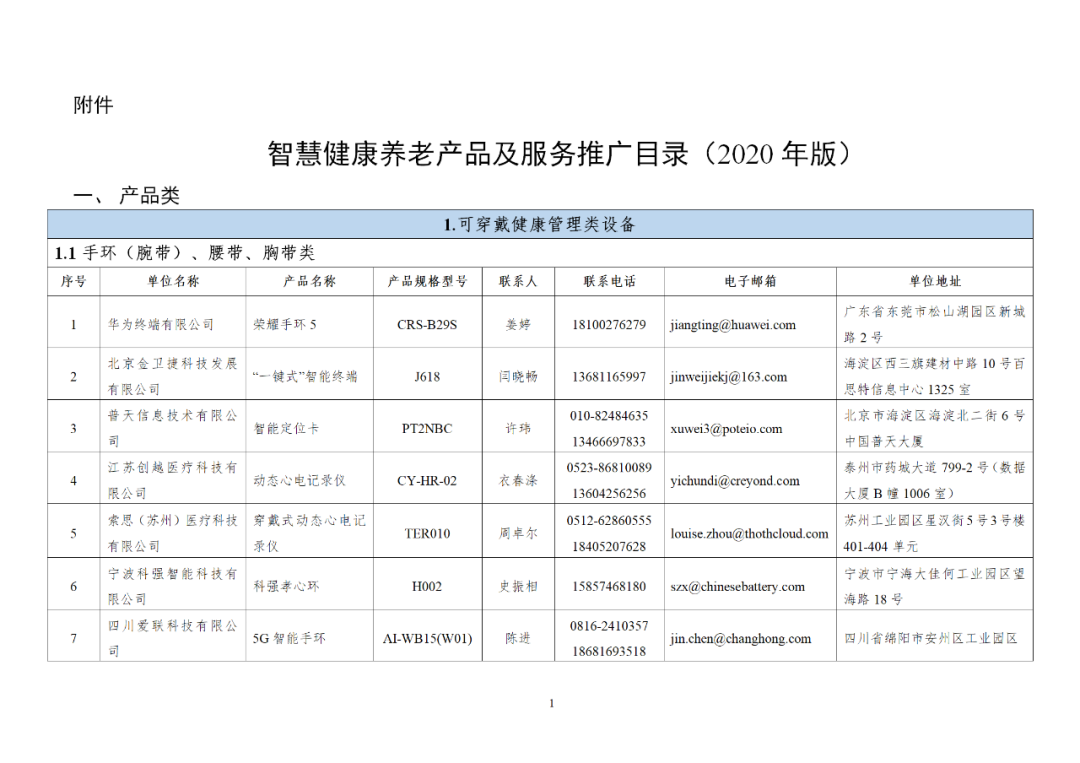Click the blue section header 1.可穿戴健康管理类设备
The width and height of the screenshot is (1080, 763).
click(540, 225)
